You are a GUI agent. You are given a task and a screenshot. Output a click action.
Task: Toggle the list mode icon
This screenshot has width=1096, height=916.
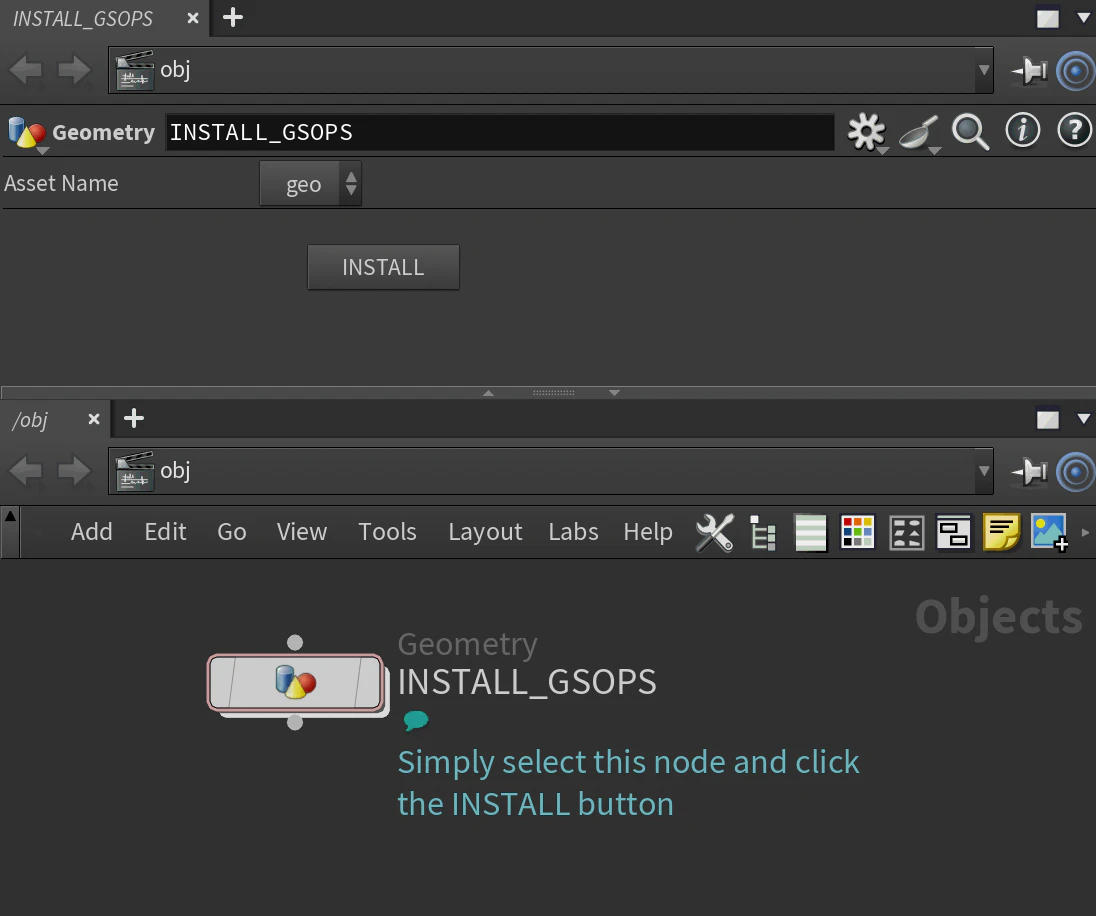click(x=811, y=533)
